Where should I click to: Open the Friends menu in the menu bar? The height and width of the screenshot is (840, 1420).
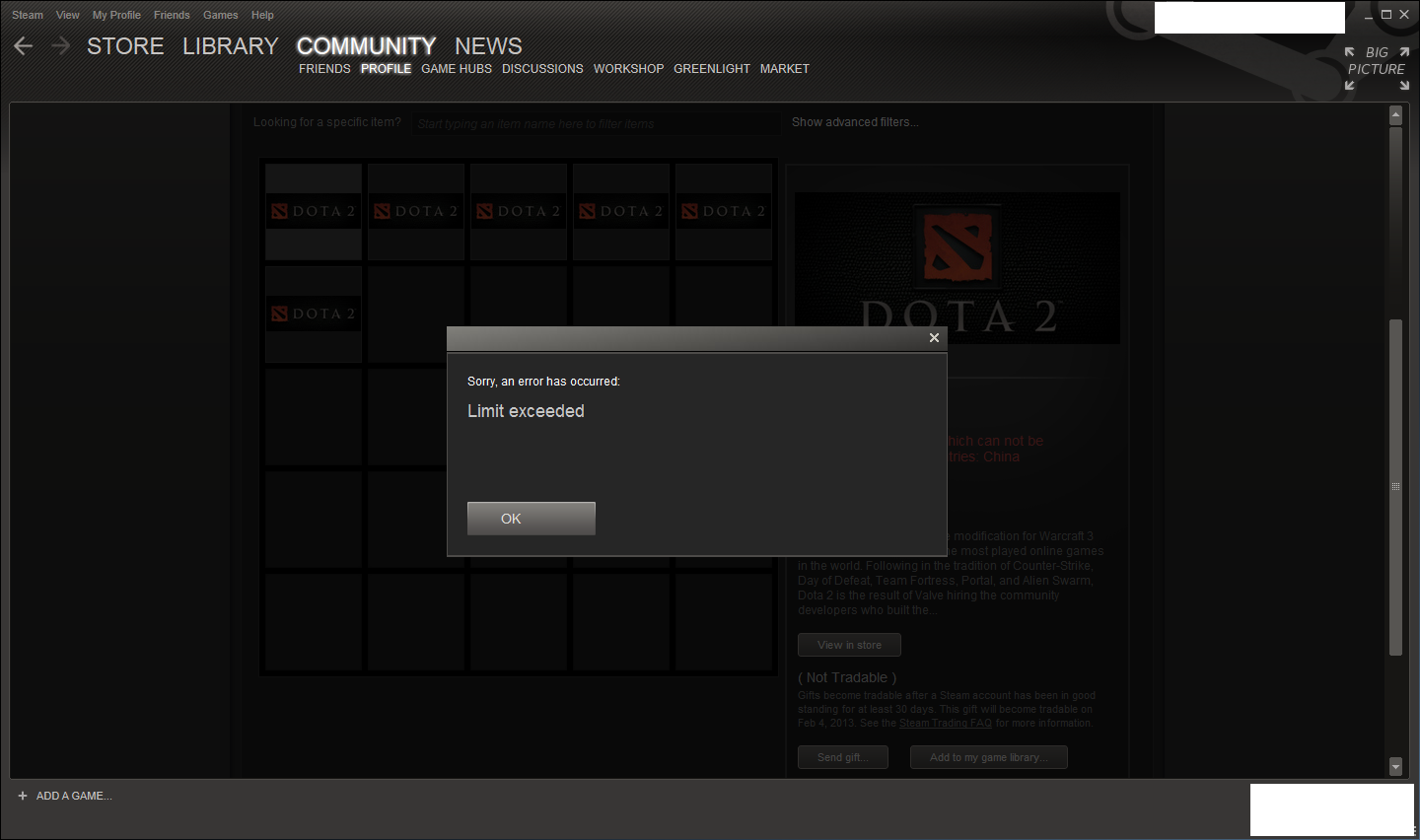(172, 15)
